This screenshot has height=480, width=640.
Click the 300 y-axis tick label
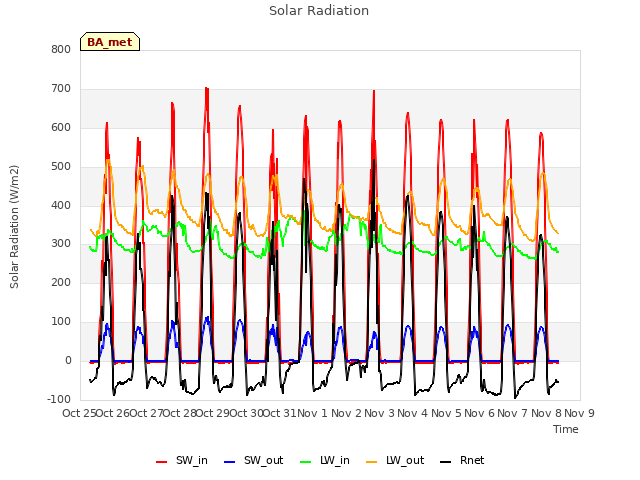click(61, 244)
